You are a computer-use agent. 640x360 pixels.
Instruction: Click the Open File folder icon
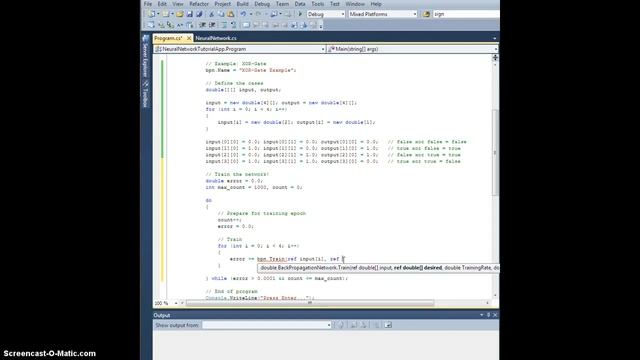point(180,14)
